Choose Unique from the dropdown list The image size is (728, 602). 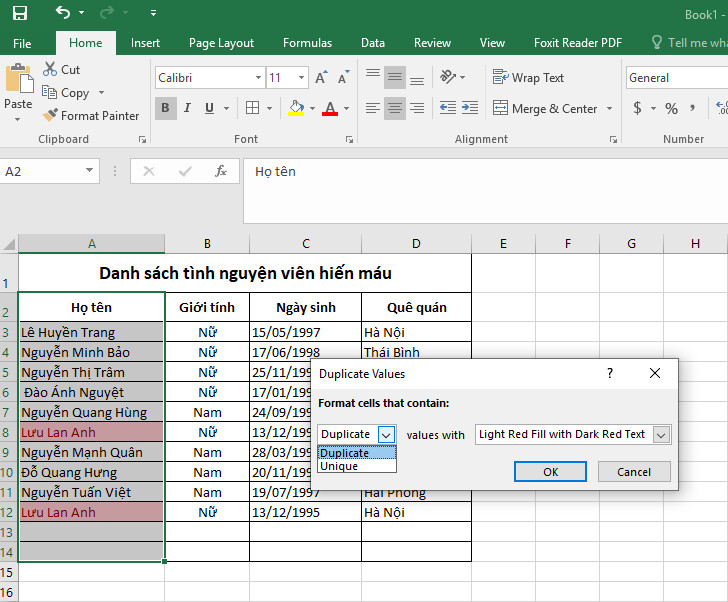339,466
